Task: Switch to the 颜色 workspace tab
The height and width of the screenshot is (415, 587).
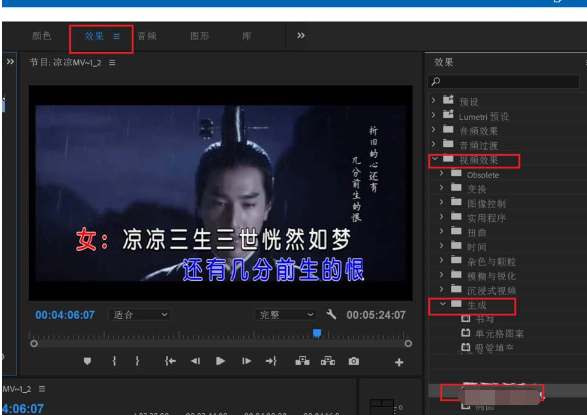Action: tap(42, 36)
